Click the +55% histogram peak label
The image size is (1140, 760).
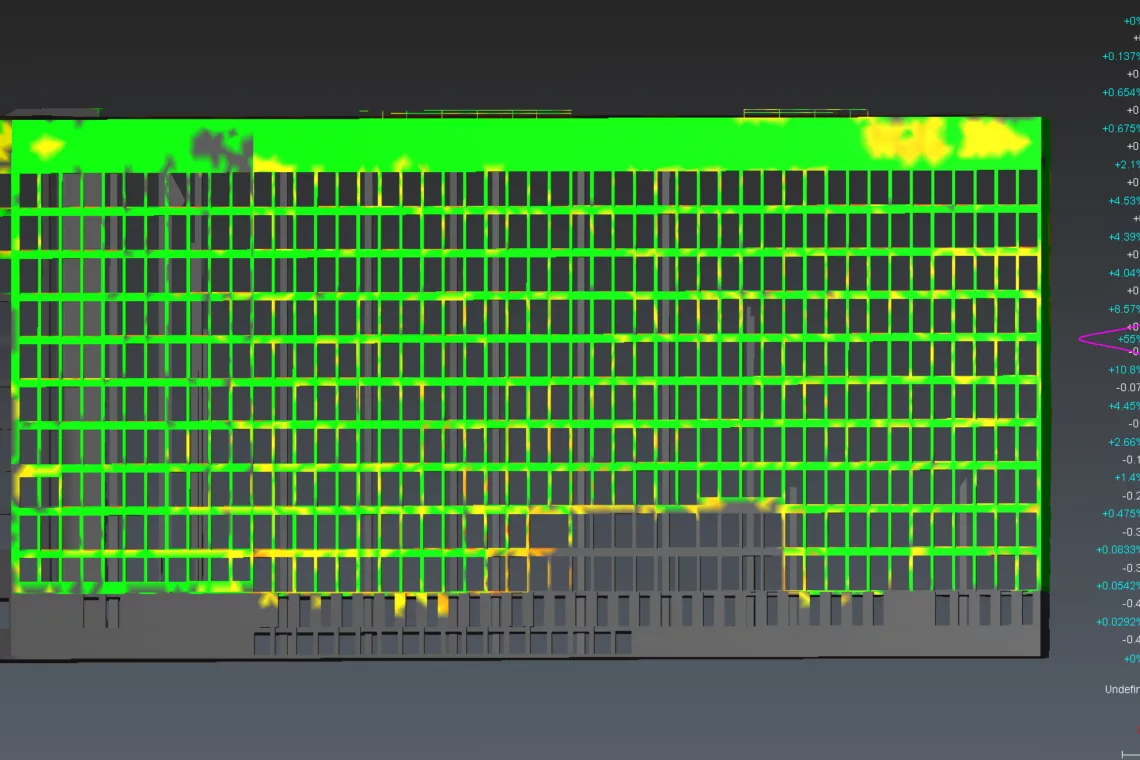point(1129,339)
